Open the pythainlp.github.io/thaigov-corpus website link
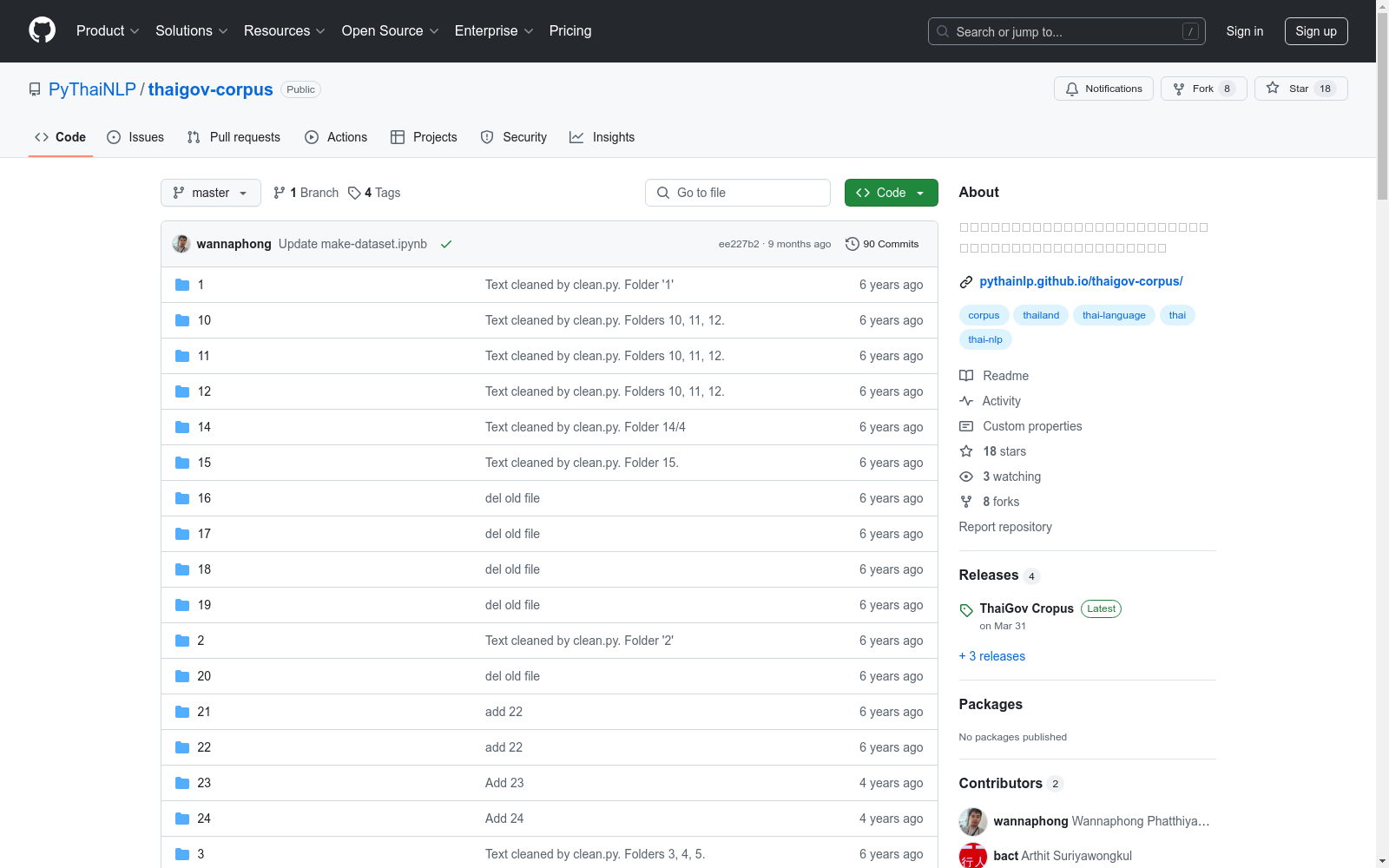 click(x=1081, y=281)
